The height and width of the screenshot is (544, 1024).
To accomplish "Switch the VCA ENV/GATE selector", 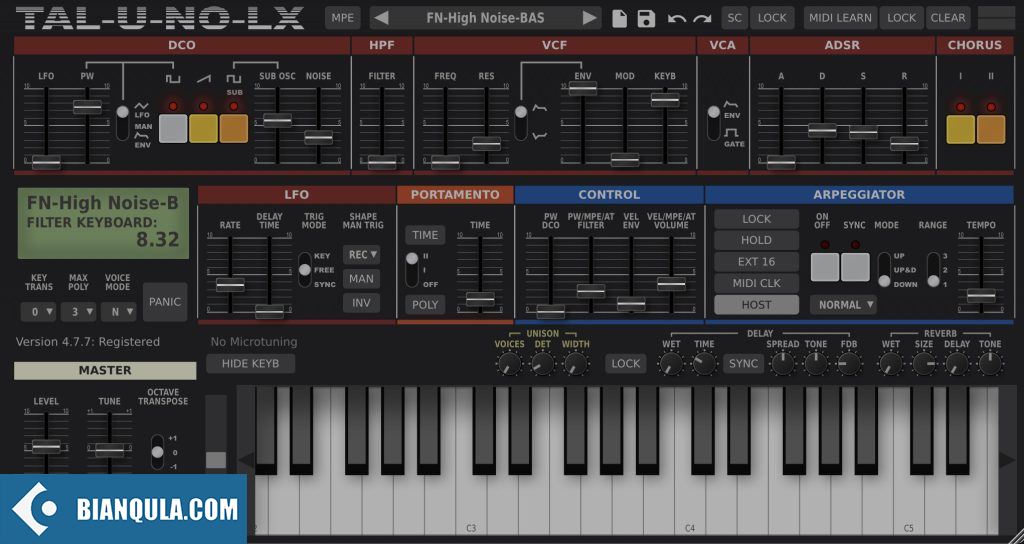I will click(x=714, y=122).
